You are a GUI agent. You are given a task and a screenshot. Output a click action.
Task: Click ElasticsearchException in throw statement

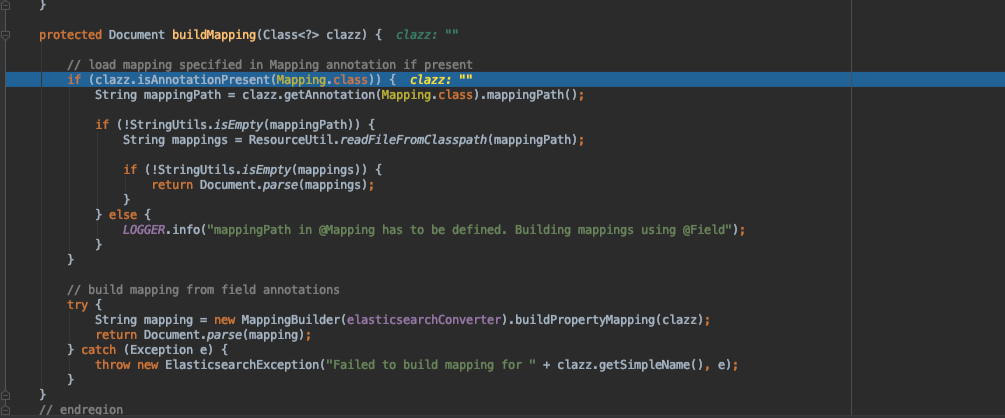[x=242, y=365]
